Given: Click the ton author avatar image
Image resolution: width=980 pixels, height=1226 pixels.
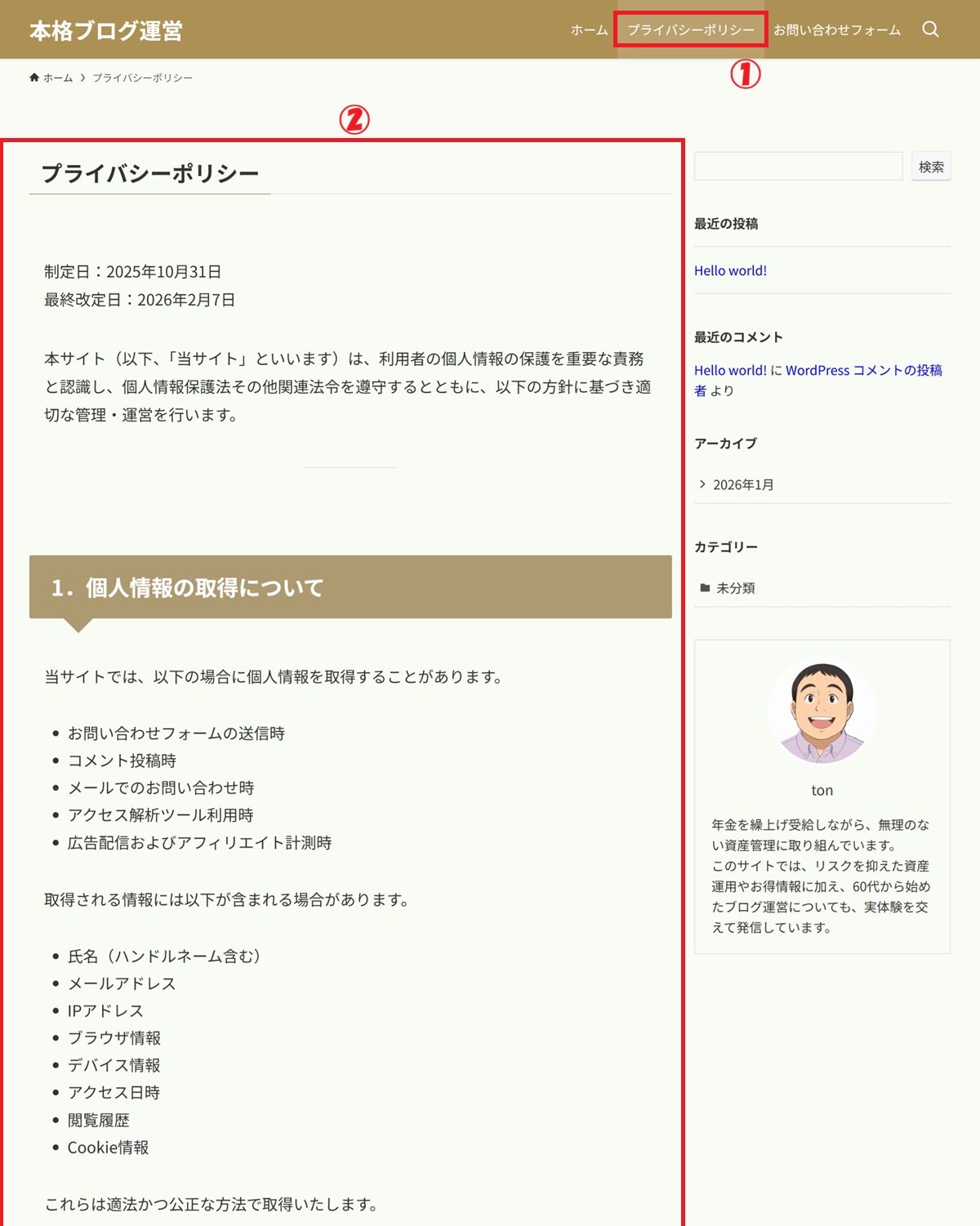Looking at the screenshot, I should [x=822, y=711].
